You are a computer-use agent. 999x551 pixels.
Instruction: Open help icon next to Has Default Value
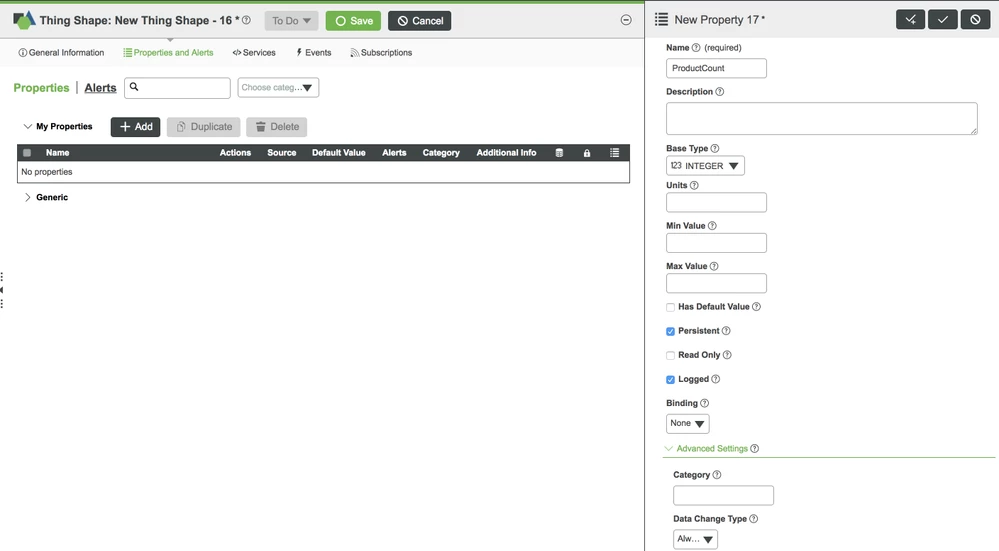pos(756,306)
